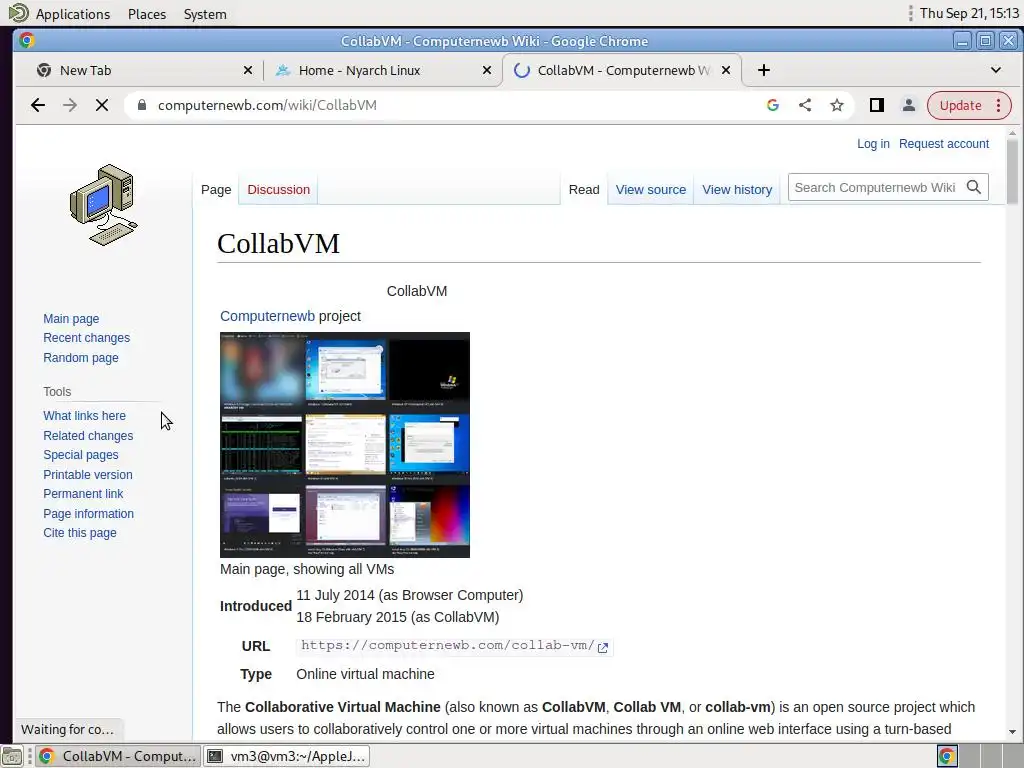
Task: Open Printable version link
Action: [88, 475]
